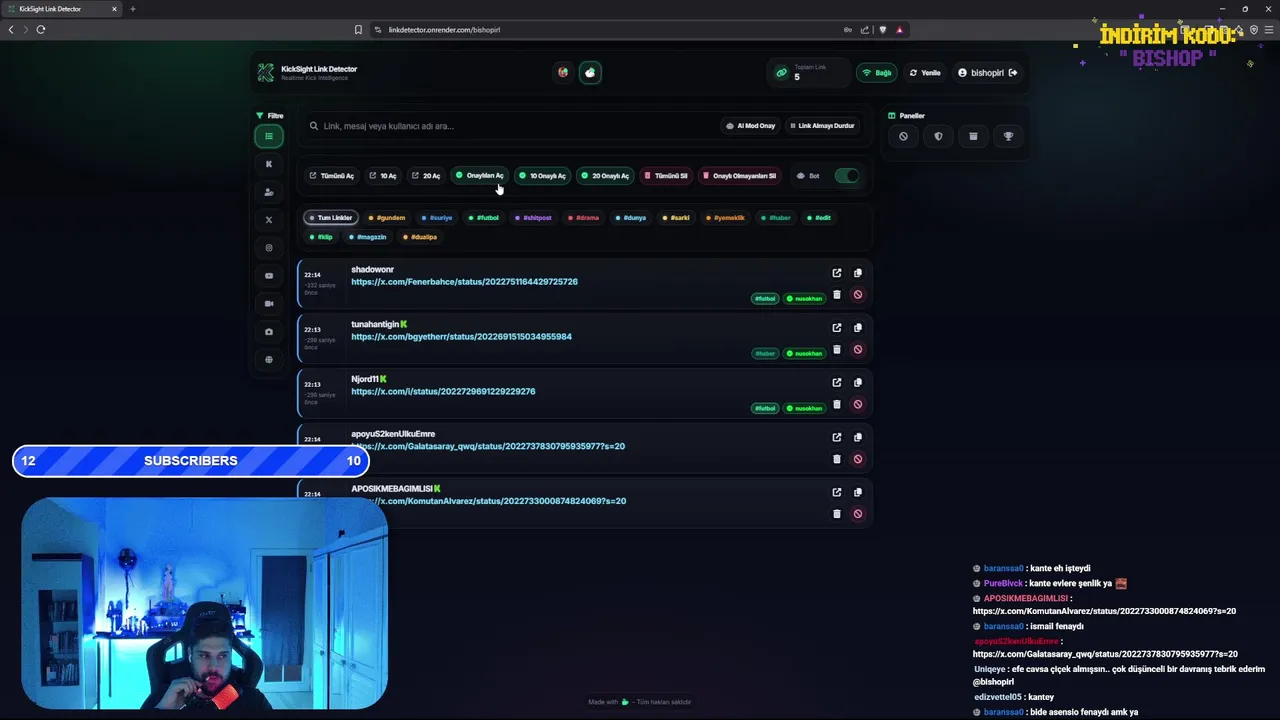1280x720 pixels.
Task: Select the #dunya tag filter
Action: pyautogui.click(x=631, y=218)
